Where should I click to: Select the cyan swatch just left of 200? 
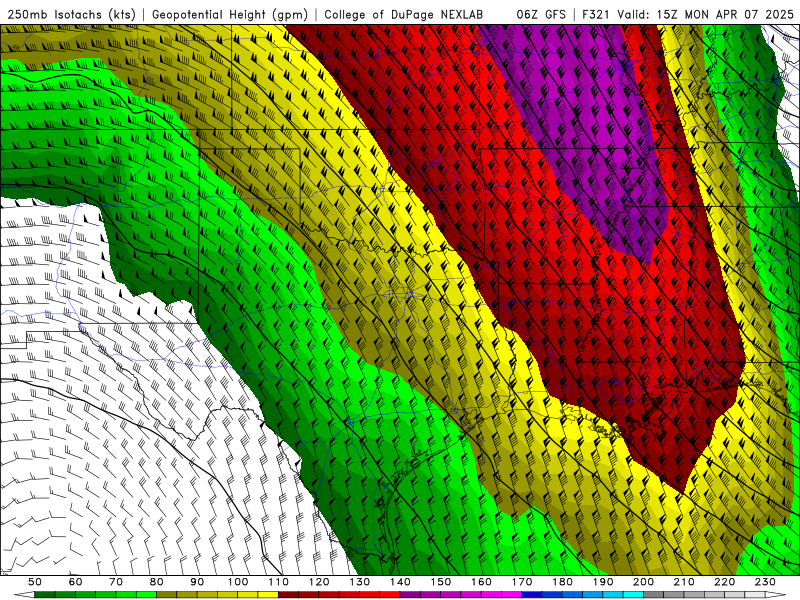pyautogui.click(x=633, y=595)
